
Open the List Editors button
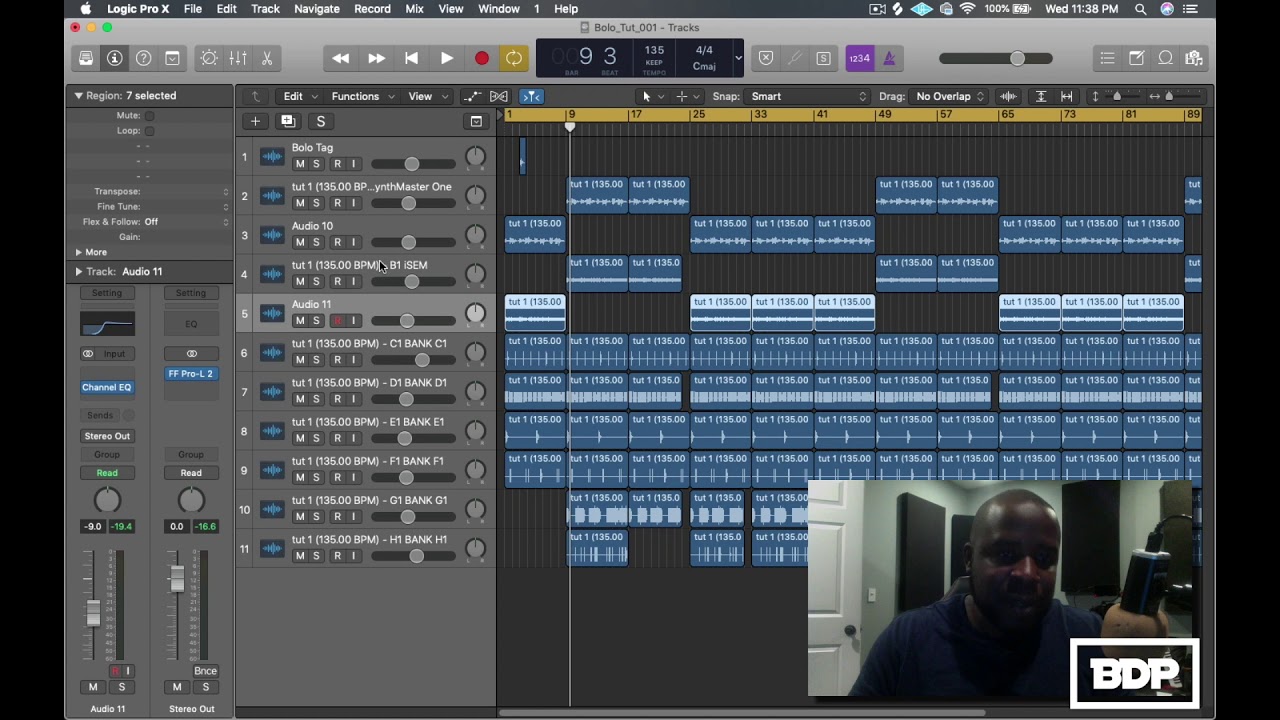[x=1107, y=58]
